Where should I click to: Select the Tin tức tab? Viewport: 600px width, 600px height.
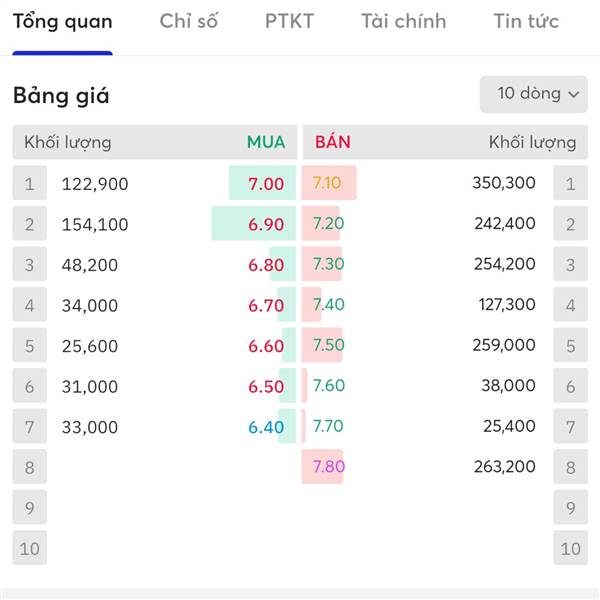pyautogui.click(x=526, y=21)
